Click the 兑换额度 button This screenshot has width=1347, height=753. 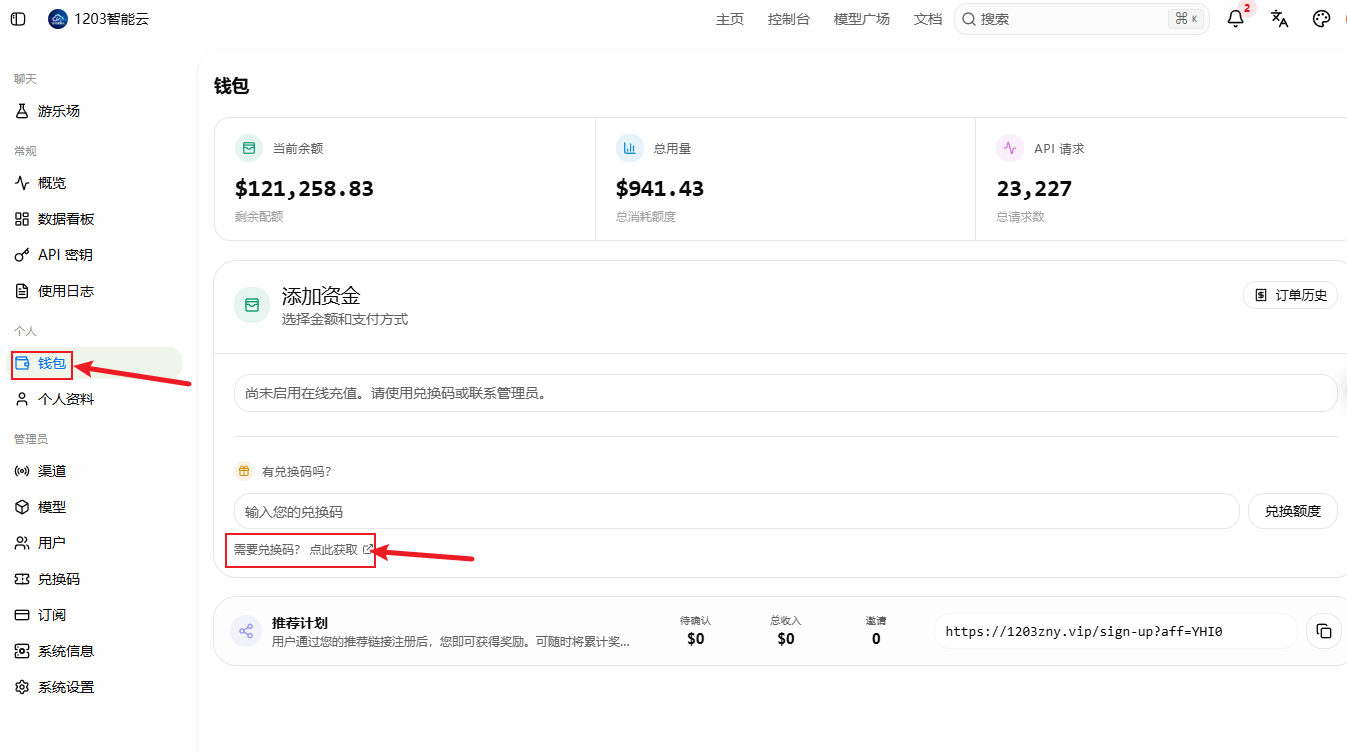(x=1293, y=511)
